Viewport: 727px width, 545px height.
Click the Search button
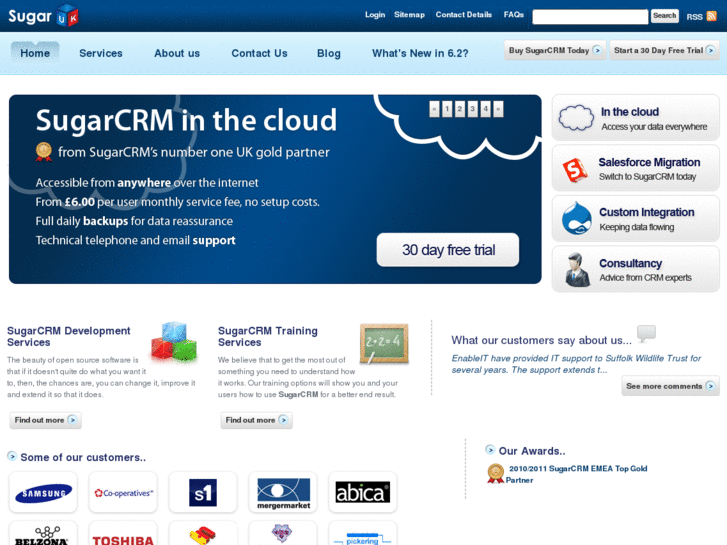point(664,16)
